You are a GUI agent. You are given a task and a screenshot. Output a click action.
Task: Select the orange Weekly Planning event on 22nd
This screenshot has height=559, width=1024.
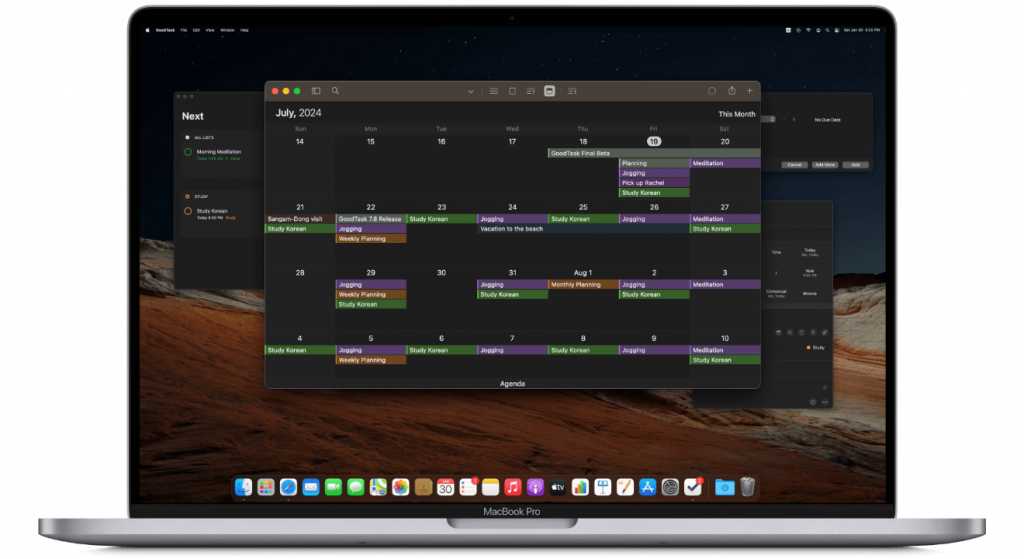(x=370, y=239)
